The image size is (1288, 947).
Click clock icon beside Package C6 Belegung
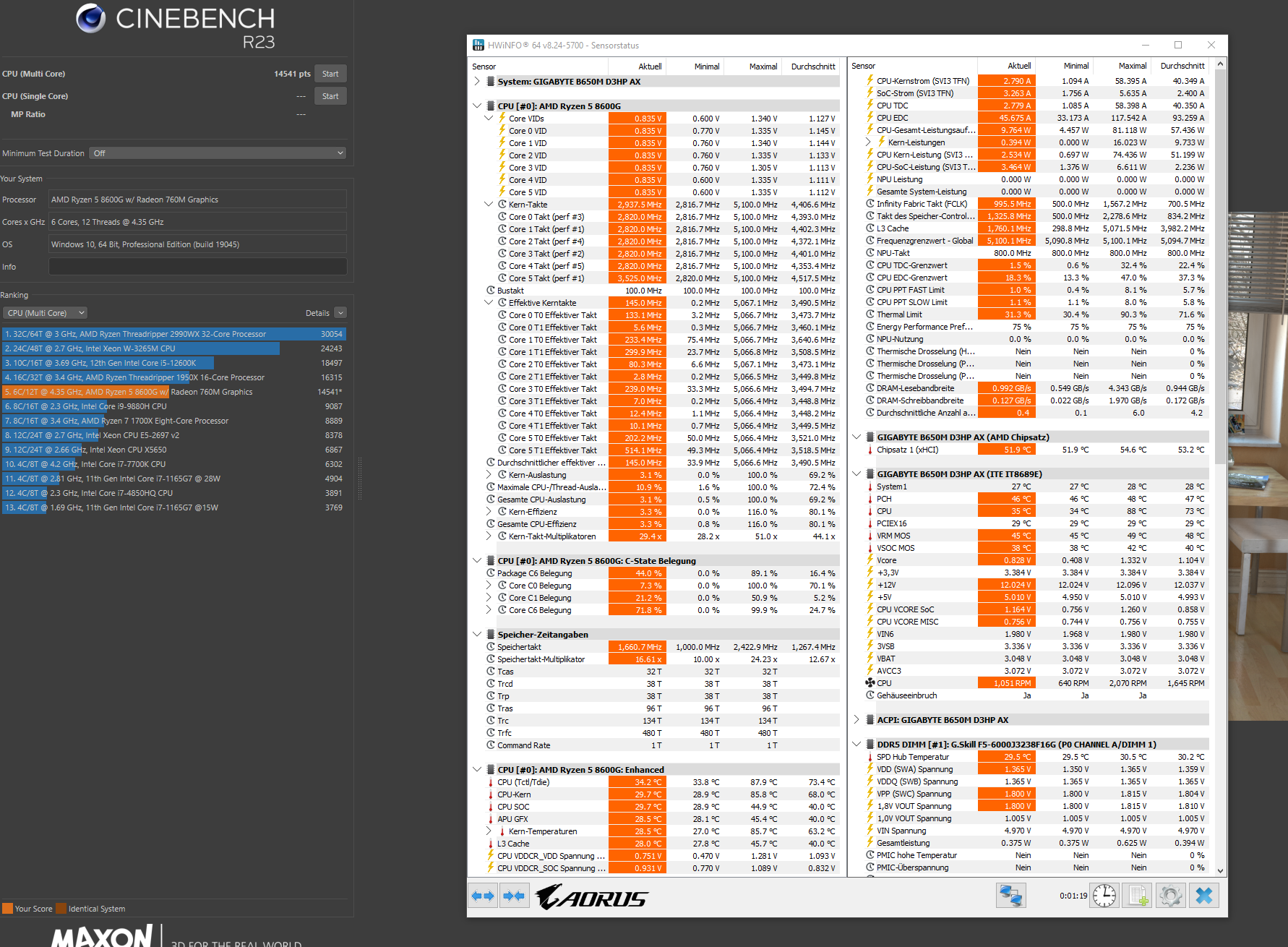[491, 573]
